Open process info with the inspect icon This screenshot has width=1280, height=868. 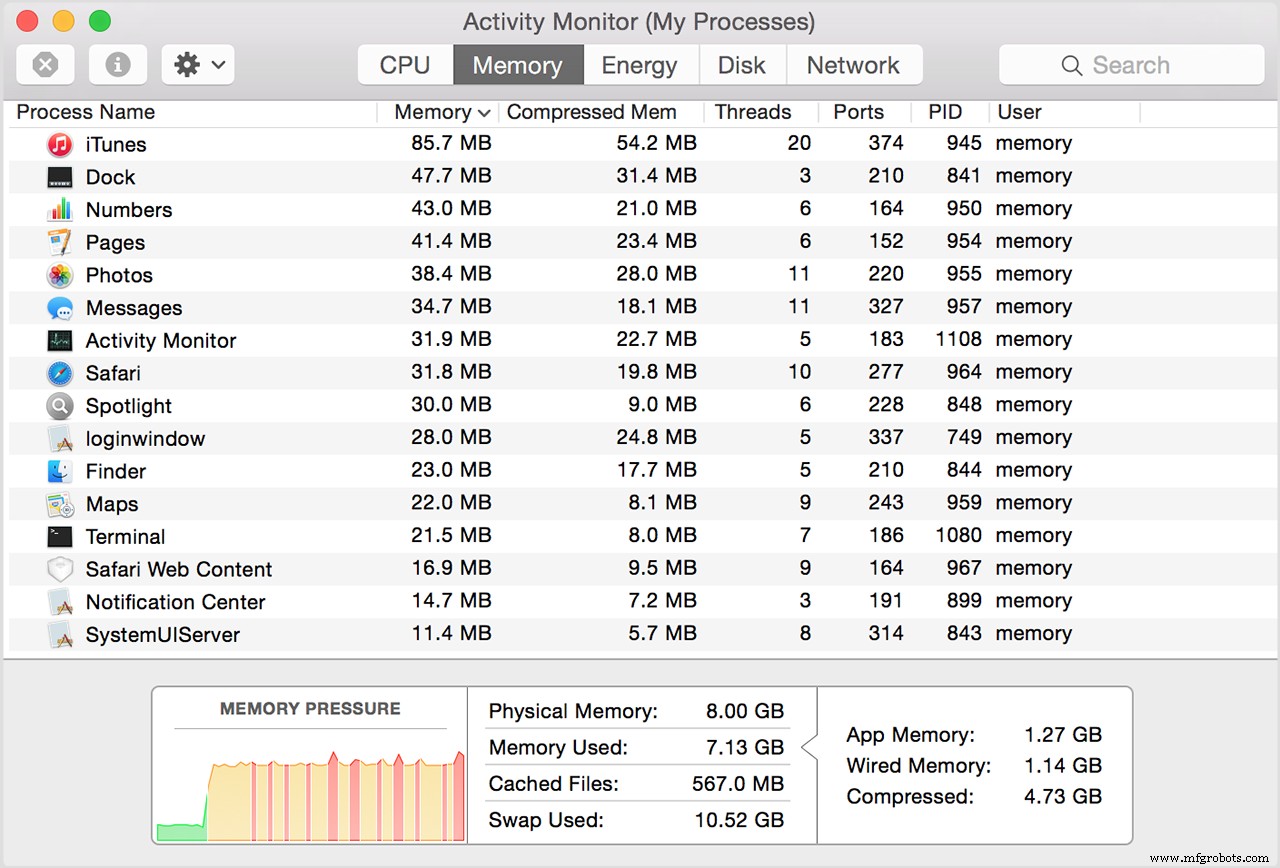click(117, 64)
